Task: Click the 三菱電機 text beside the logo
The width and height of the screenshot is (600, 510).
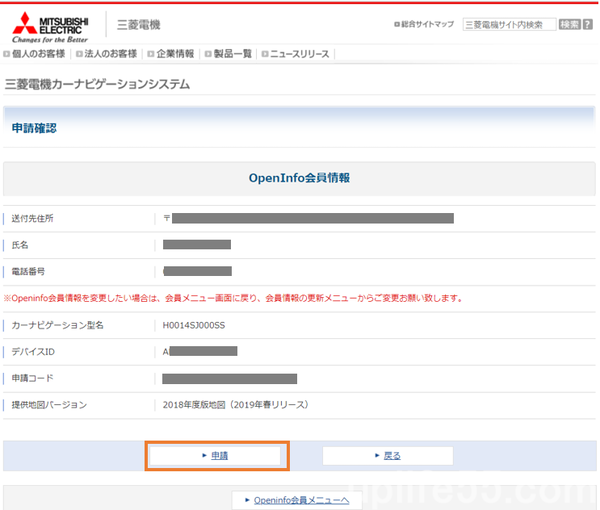Action: coord(138,24)
